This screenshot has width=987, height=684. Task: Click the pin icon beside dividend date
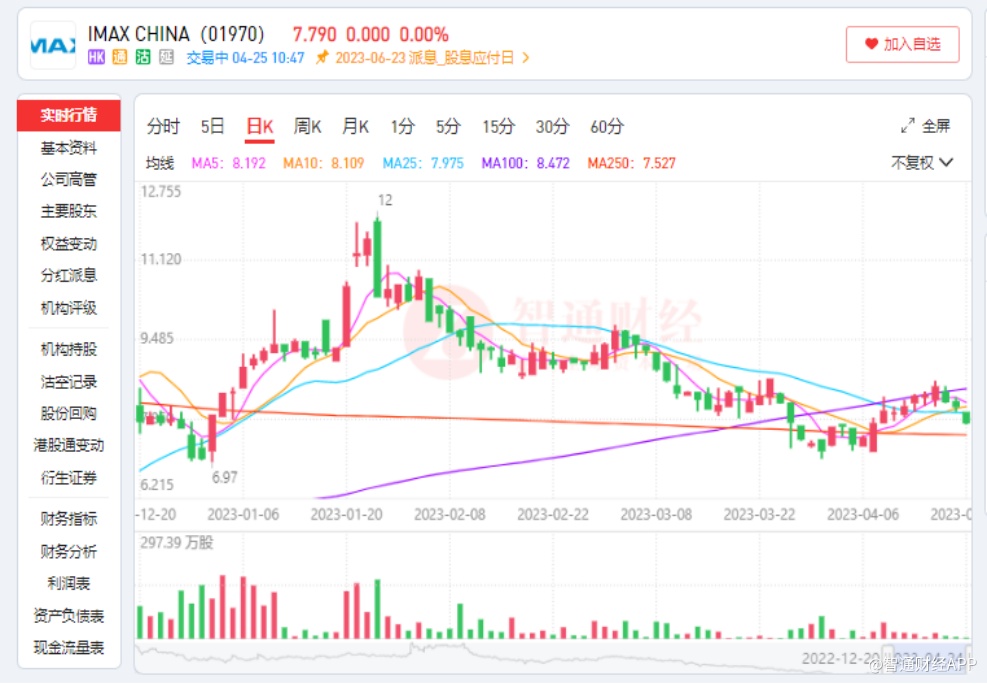321,58
